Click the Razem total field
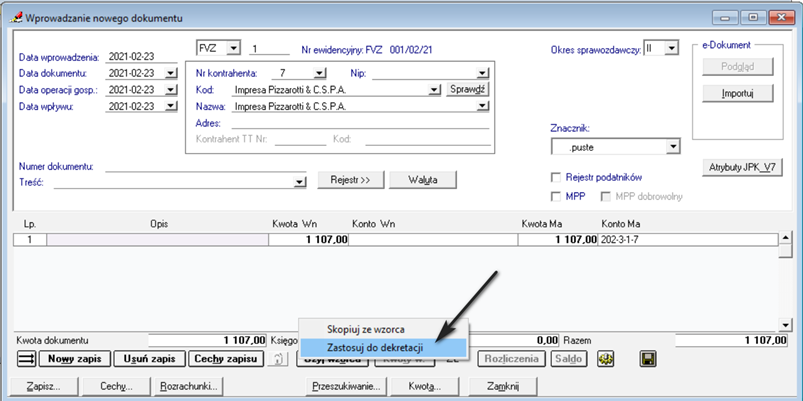Image resolution: width=803 pixels, height=401 pixels. pyautogui.click(x=731, y=340)
